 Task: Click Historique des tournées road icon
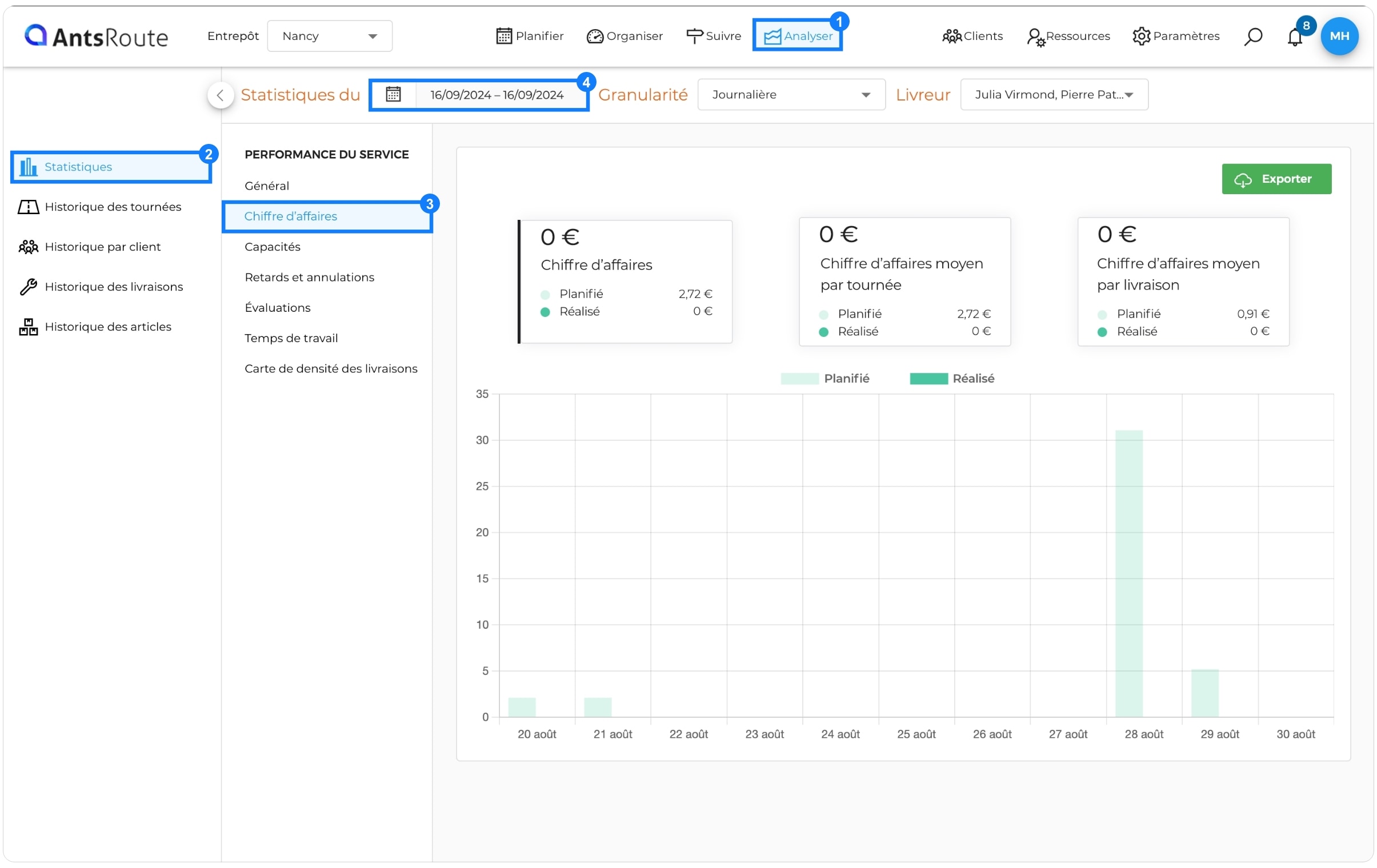pos(28,207)
